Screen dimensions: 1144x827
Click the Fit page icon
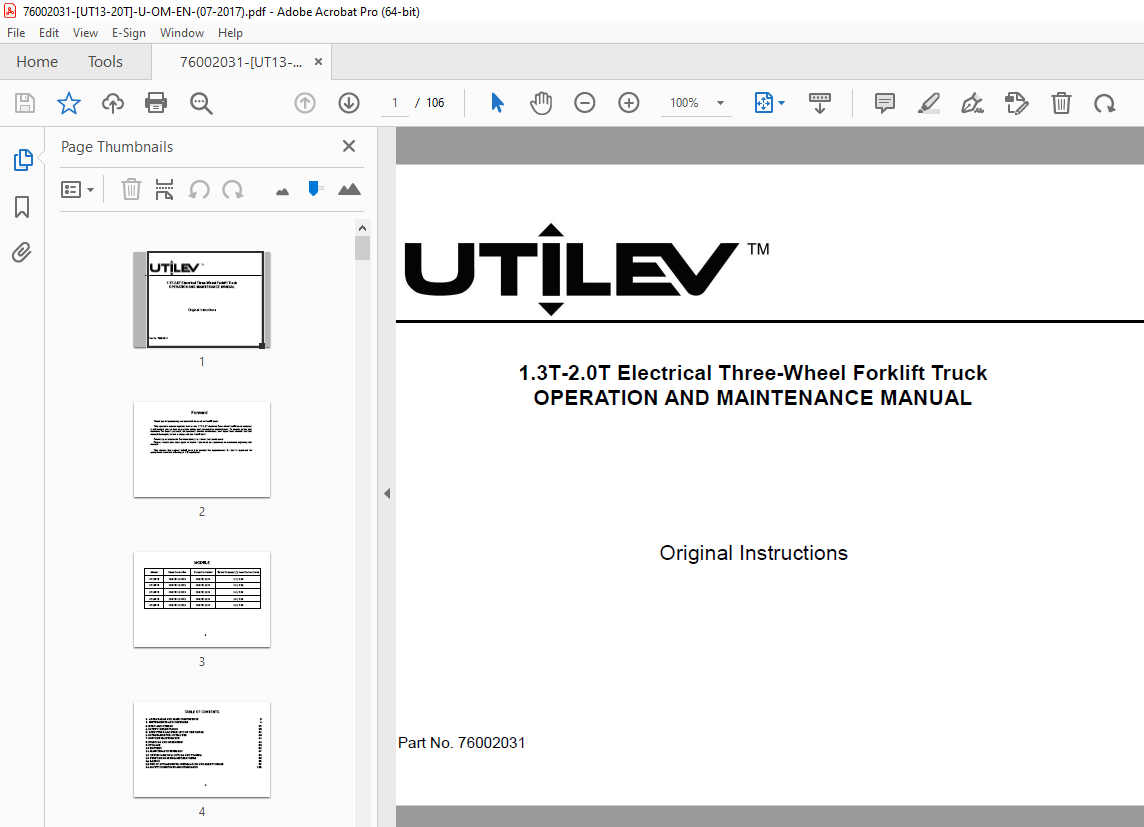point(763,103)
